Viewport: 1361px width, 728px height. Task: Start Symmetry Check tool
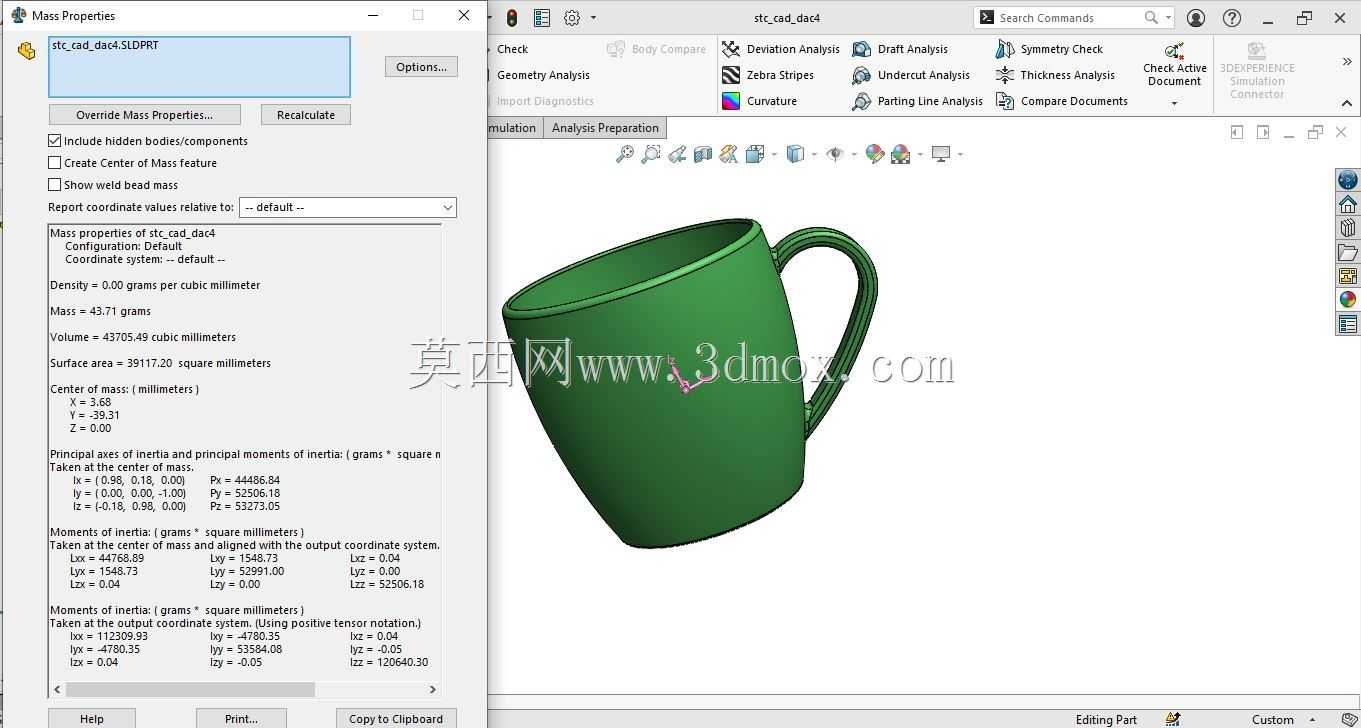click(x=1049, y=49)
